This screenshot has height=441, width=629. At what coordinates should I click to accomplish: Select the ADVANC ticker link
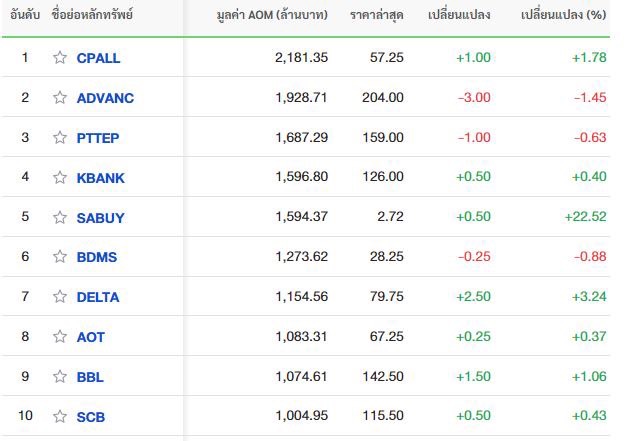105,98
